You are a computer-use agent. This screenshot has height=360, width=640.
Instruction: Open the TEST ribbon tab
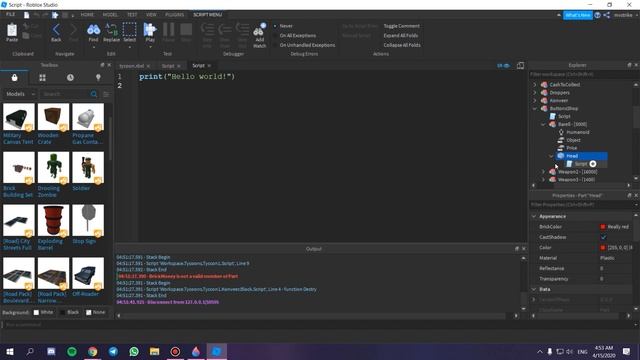coord(132,15)
